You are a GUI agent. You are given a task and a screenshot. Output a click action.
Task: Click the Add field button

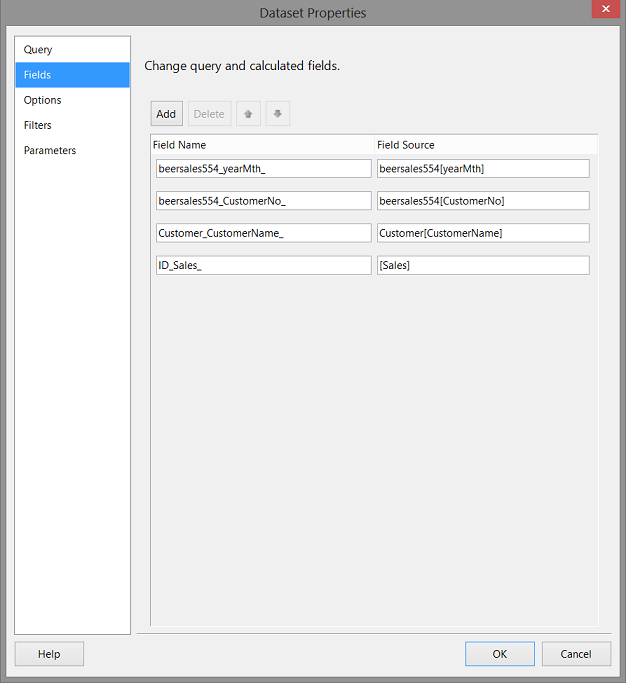(x=166, y=114)
